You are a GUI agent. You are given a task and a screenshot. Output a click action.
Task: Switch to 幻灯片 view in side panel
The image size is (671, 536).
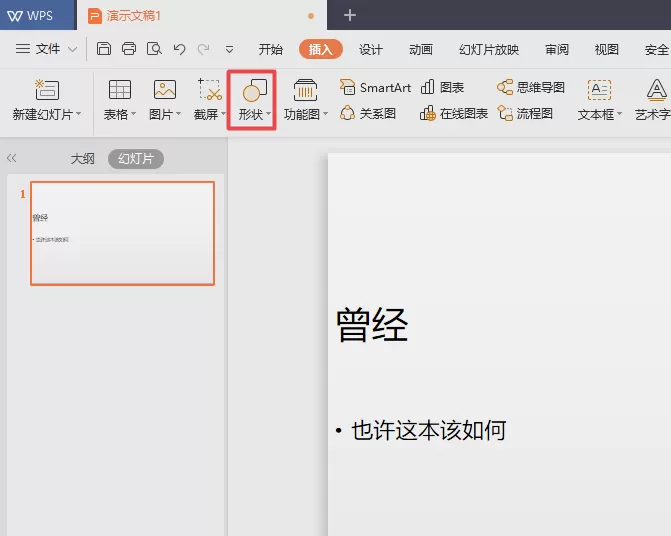point(136,159)
